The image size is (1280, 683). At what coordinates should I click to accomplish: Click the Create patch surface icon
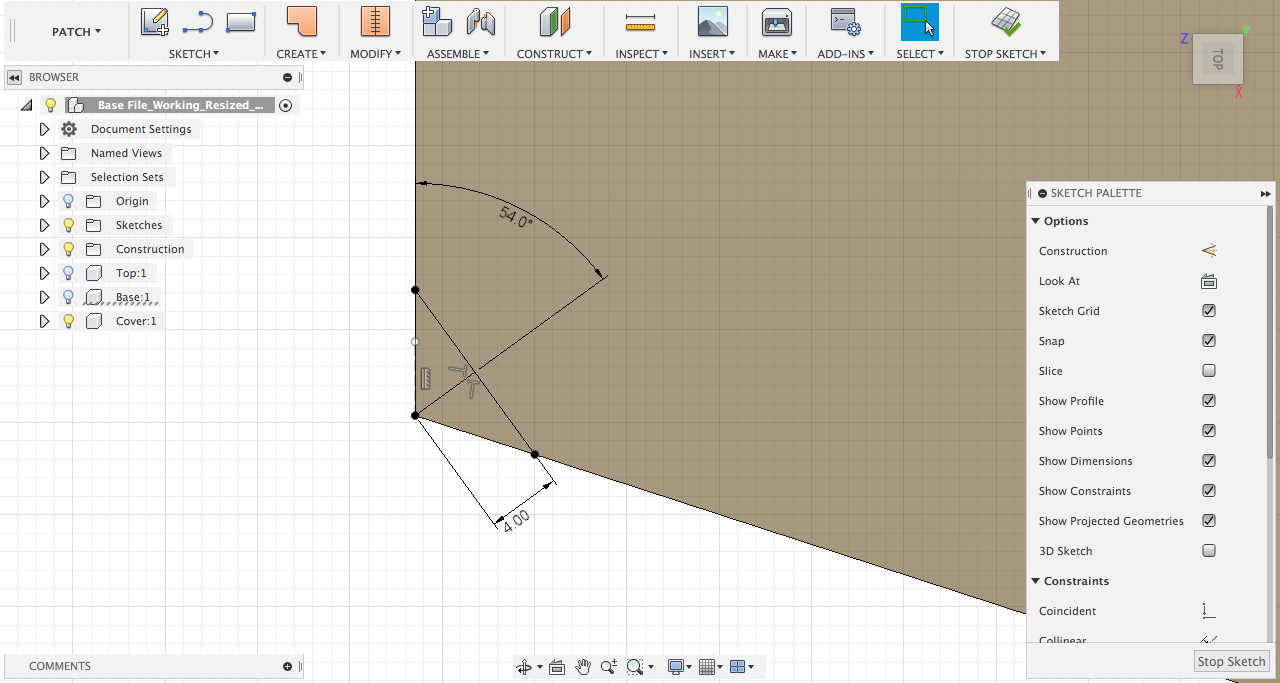point(301,21)
